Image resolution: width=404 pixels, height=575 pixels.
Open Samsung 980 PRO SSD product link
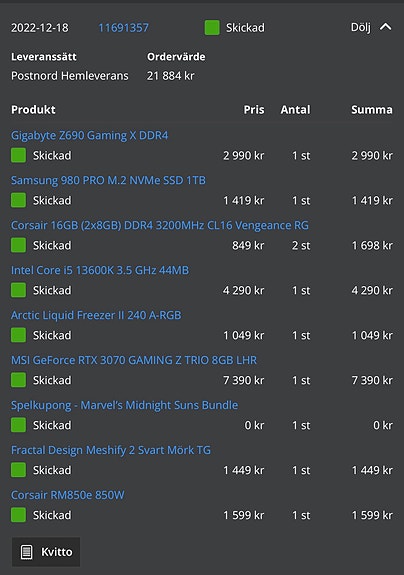pyautogui.click(x=108, y=180)
